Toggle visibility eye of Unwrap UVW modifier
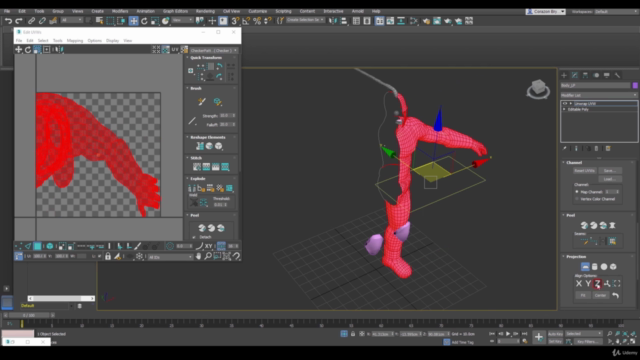Screen dimensions: 640x360 565,104
